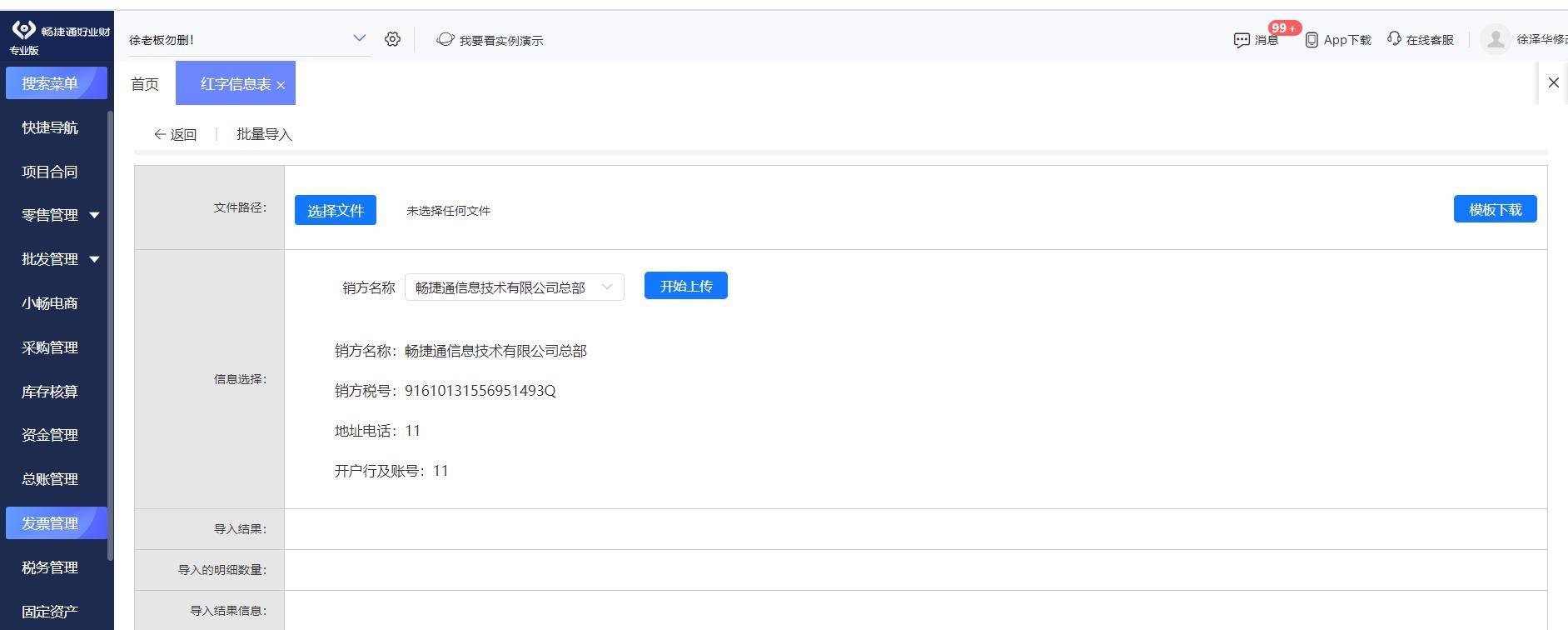The image size is (1568, 630).
Task: Open the messages chat icon
Action: 1242,40
